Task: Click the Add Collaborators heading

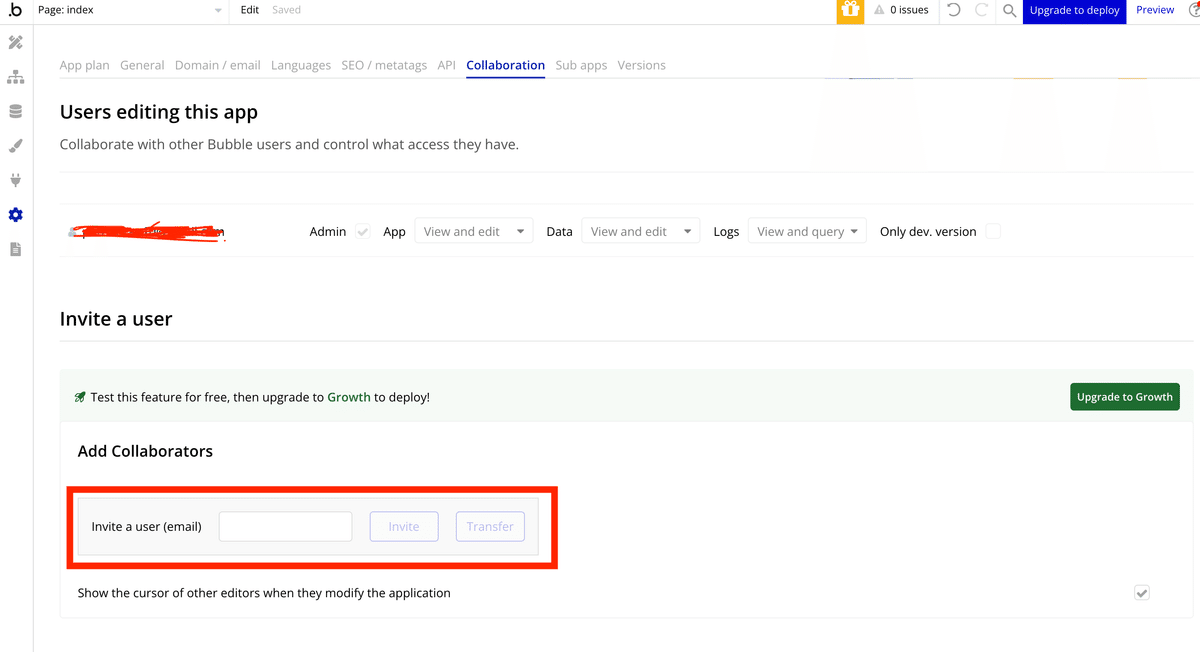Action: point(145,451)
